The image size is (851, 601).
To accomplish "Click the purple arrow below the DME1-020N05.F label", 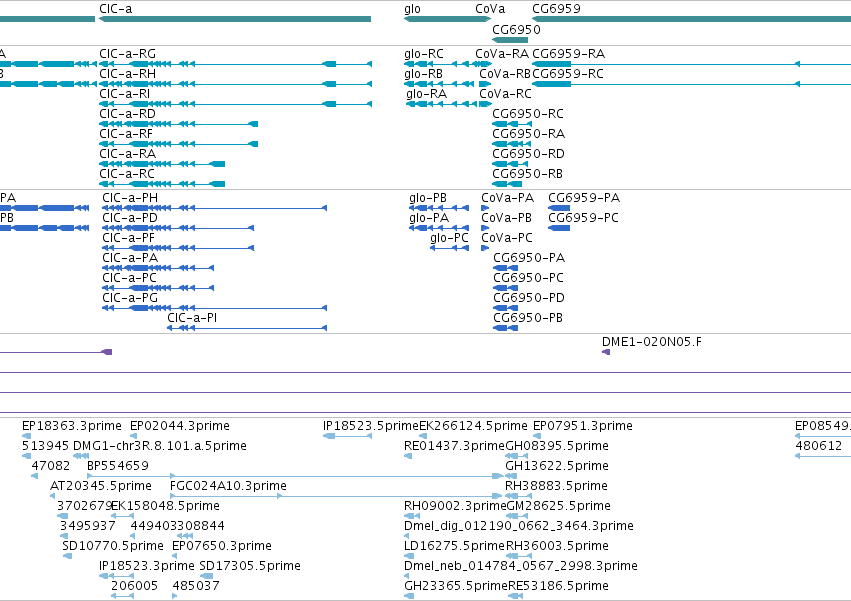I will [x=606, y=352].
